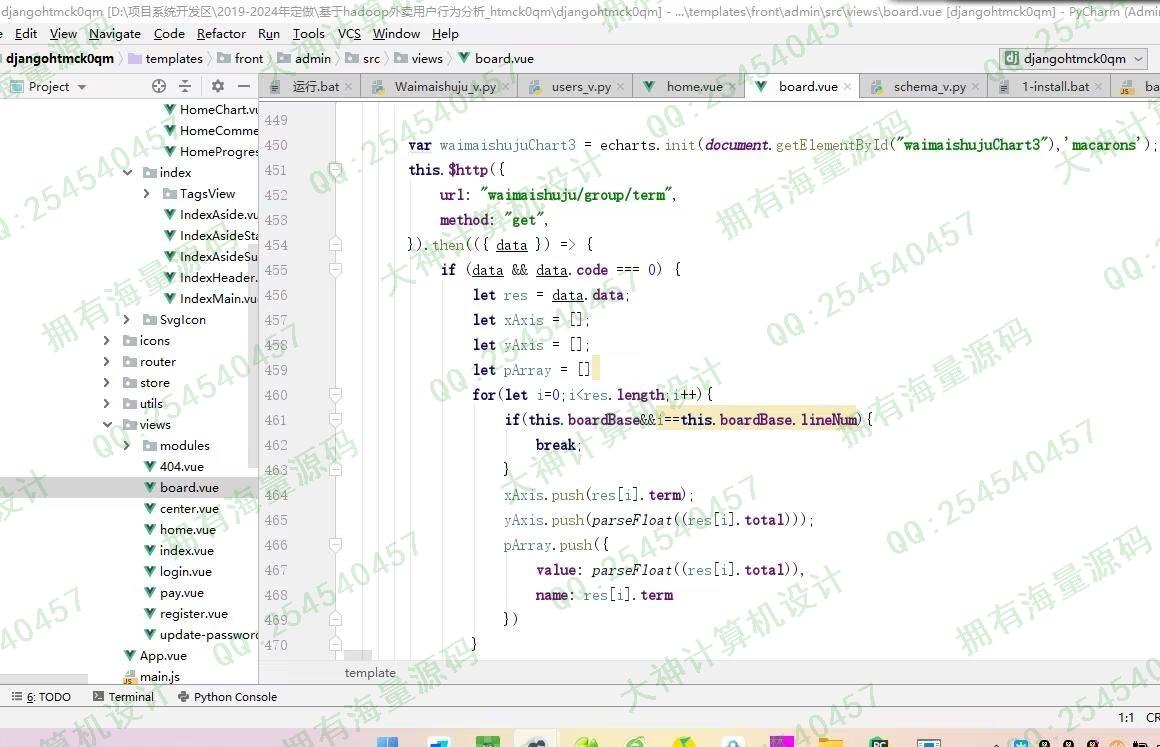This screenshot has height=747, width=1160.
Task: Switch to the home.vue editor tab
Action: pyautogui.click(x=687, y=87)
